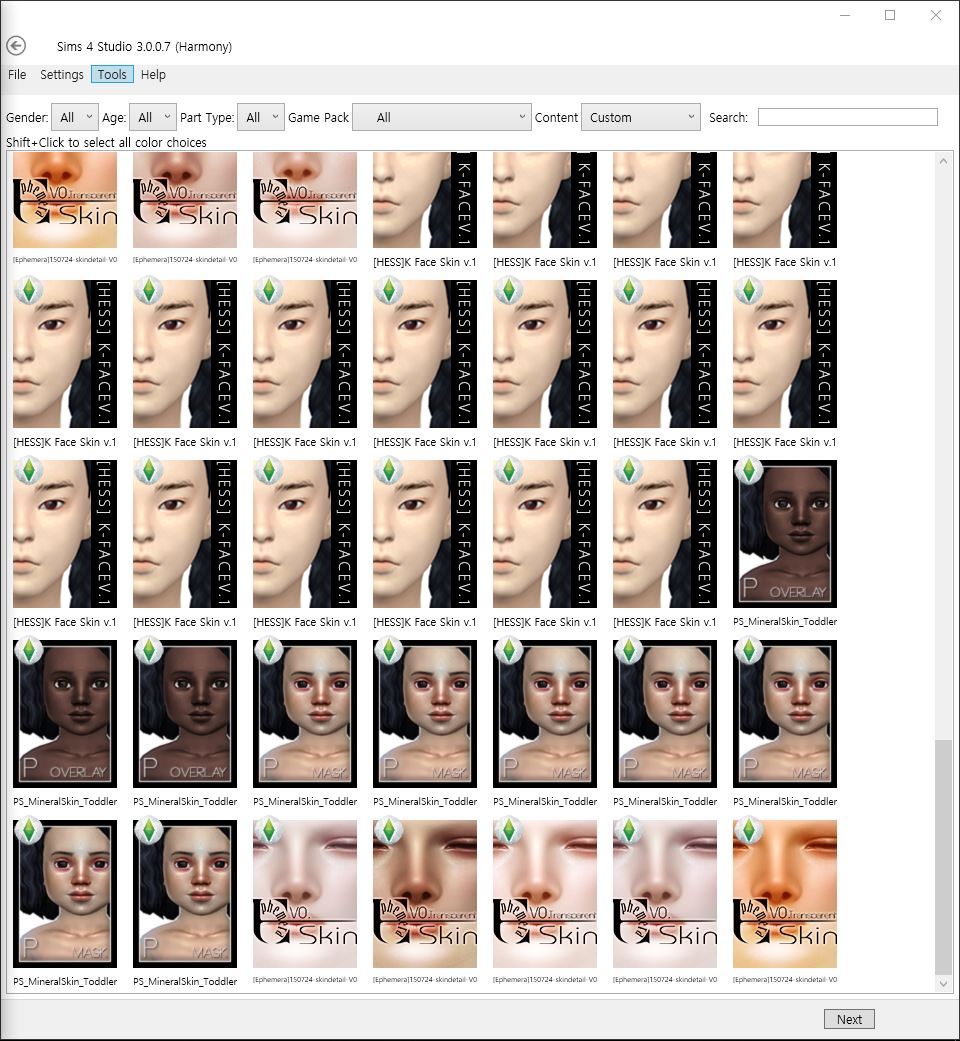This screenshot has width=960, height=1041.
Task: Expand the Age filter dropdown
Action: pyautogui.click(x=153, y=117)
